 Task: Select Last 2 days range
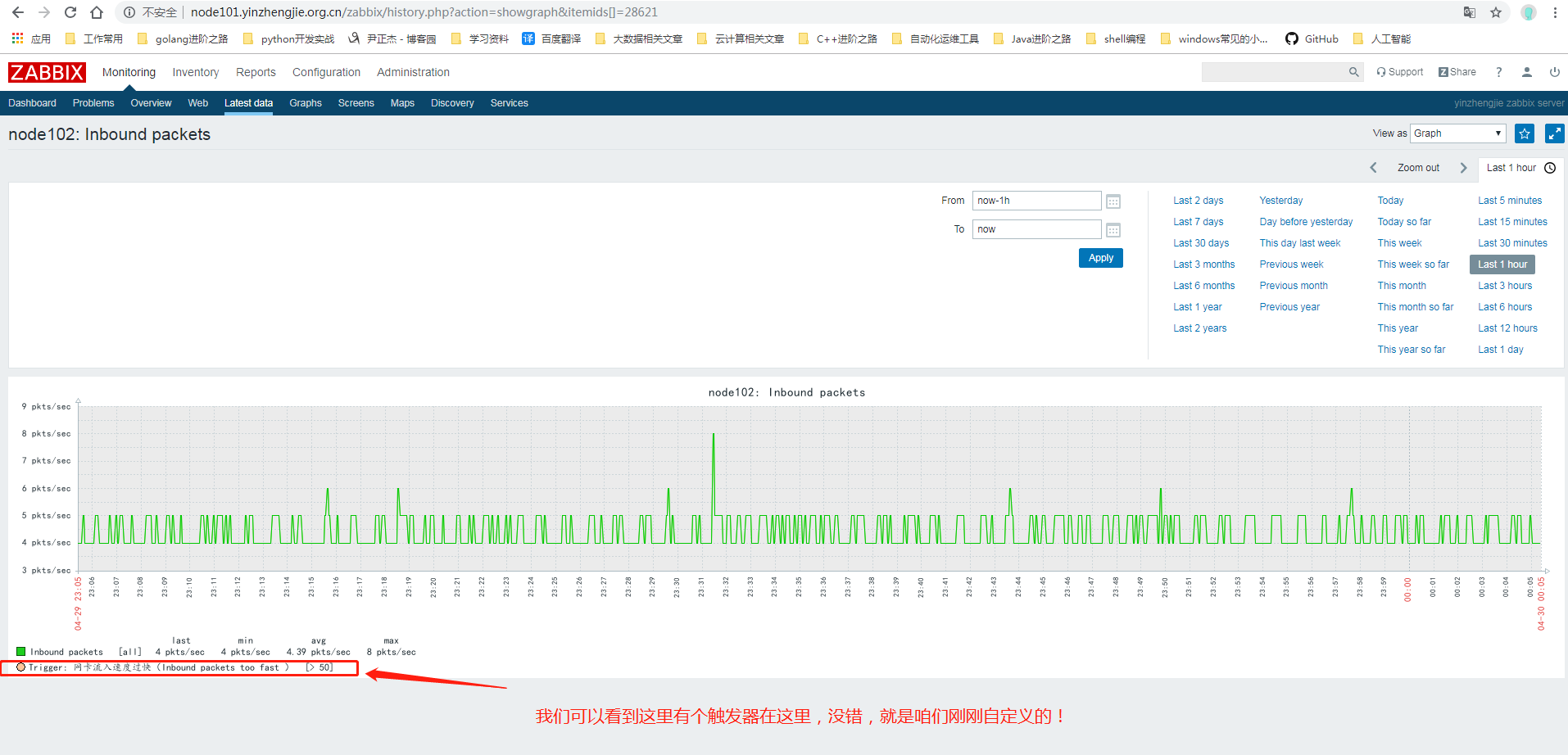click(x=1198, y=201)
